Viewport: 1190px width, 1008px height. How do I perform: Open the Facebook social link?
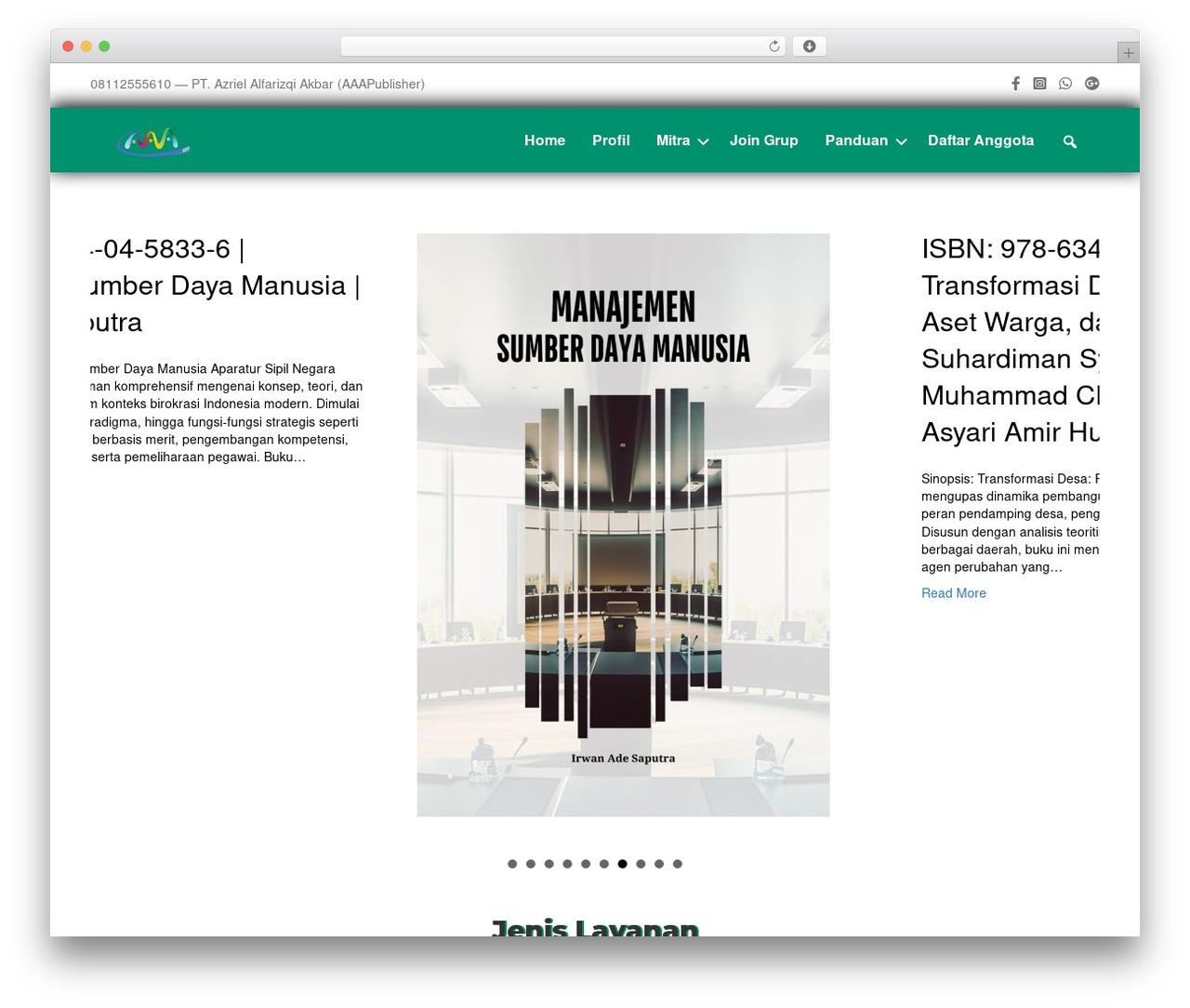(1015, 84)
